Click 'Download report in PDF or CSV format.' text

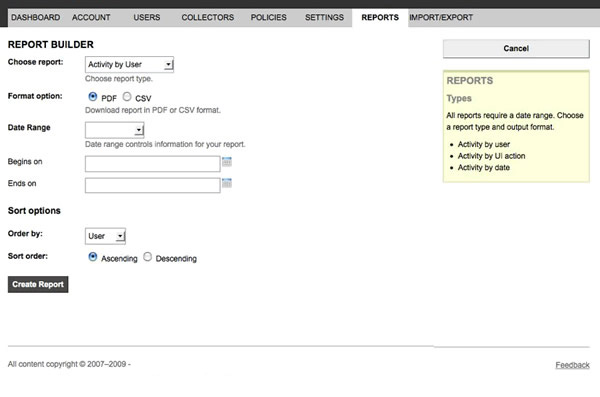(153, 110)
